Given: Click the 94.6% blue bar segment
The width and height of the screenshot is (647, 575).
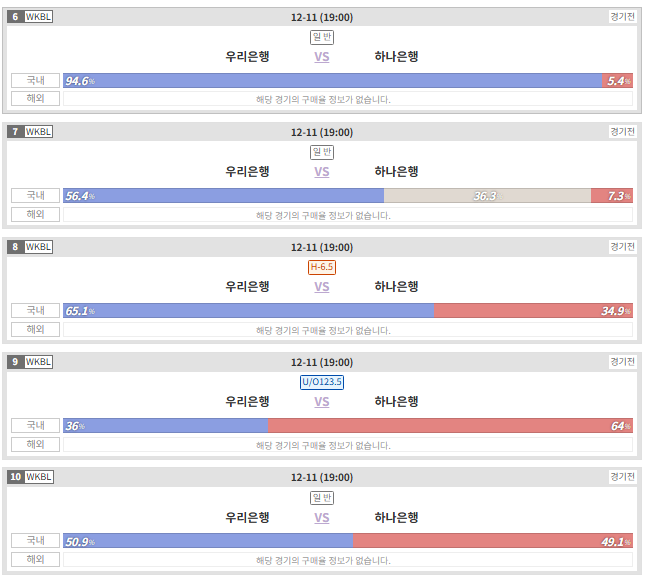Looking at the screenshot, I should [333, 80].
